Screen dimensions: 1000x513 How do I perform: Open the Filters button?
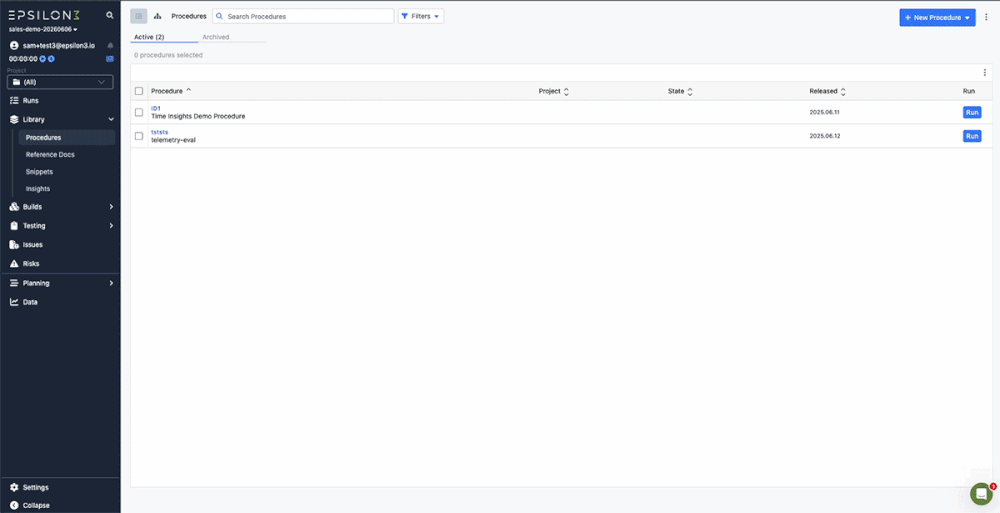421,16
